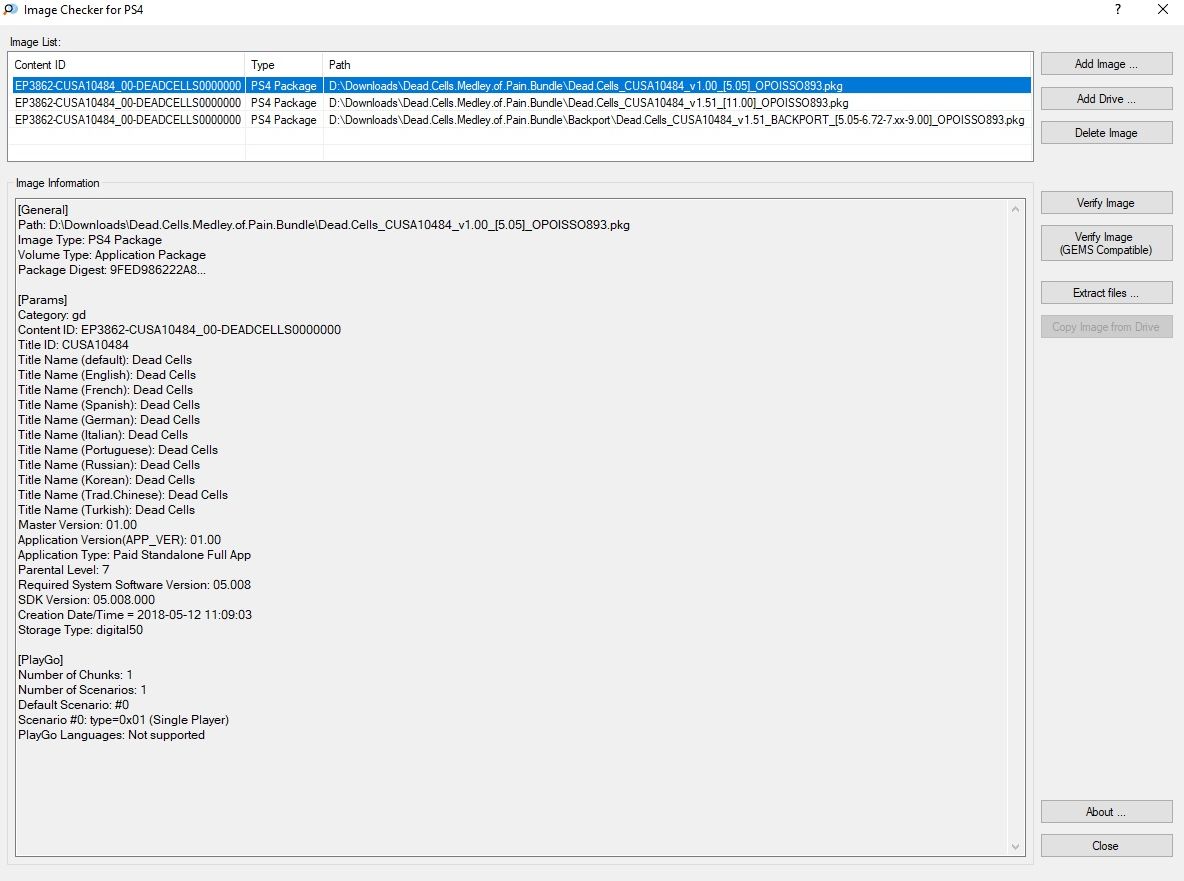This screenshot has width=1184, height=881.
Task: Open the Extract files ... dialog
Action: coord(1106,293)
